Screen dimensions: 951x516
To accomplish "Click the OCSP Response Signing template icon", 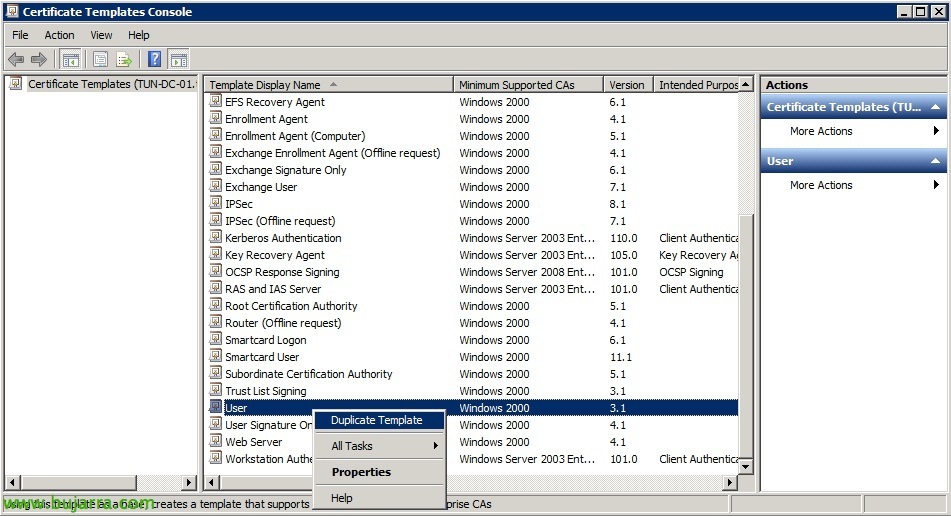I will [215, 270].
